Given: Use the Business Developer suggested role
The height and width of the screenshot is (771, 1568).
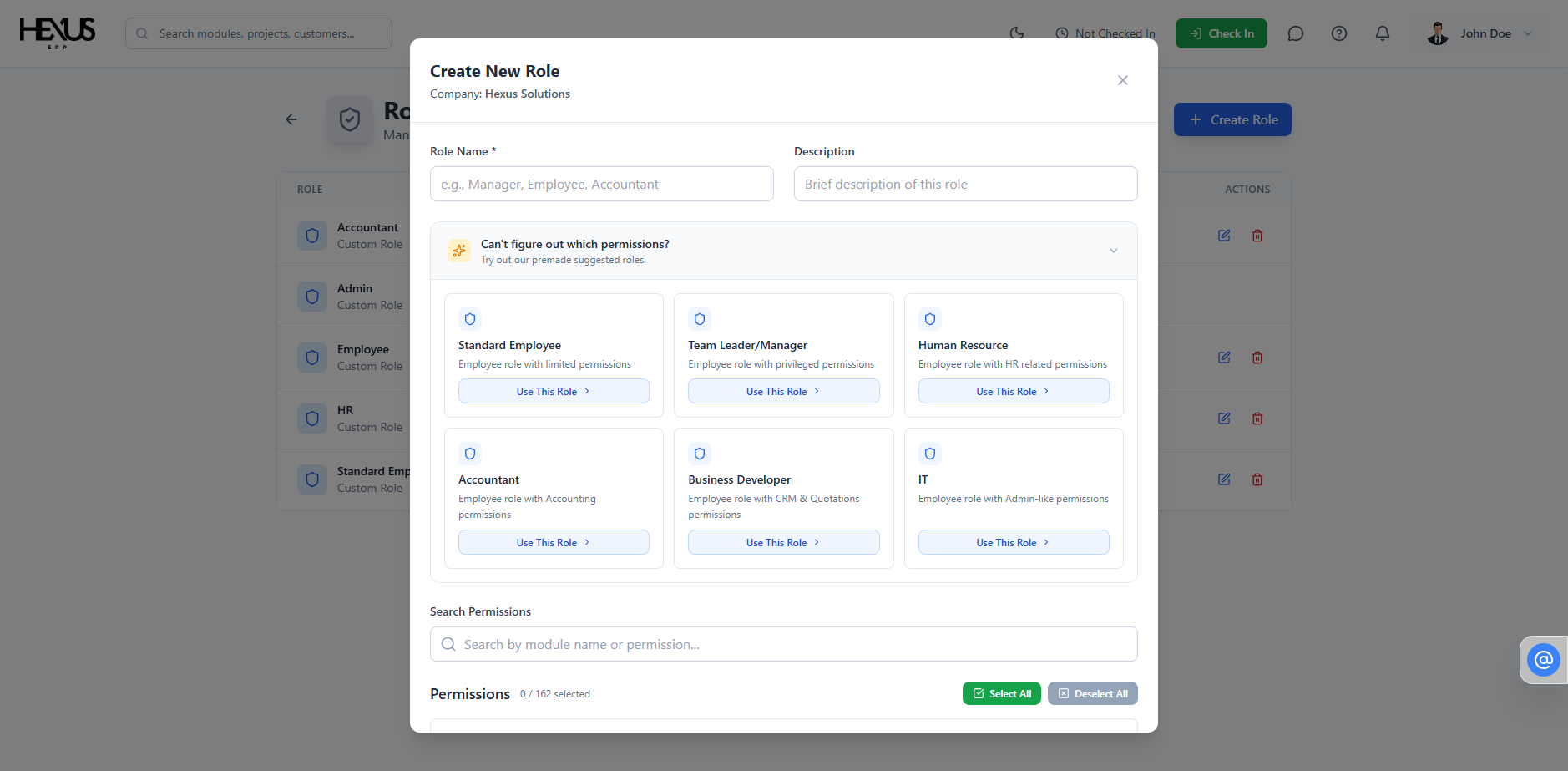Looking at the screenshot, I should point(783,542).
